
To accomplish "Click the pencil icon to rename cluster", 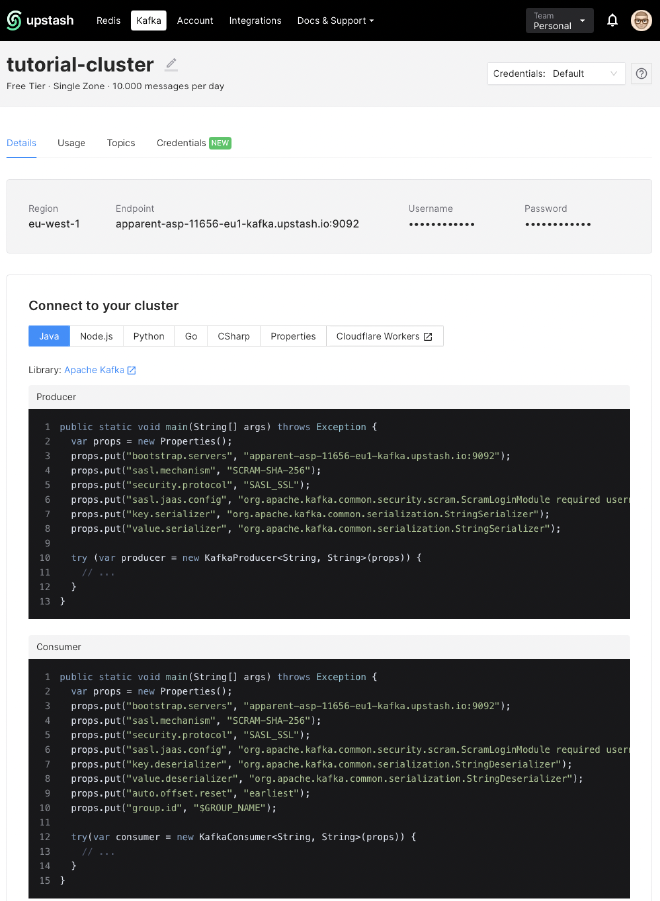I will tap(171, 65).
